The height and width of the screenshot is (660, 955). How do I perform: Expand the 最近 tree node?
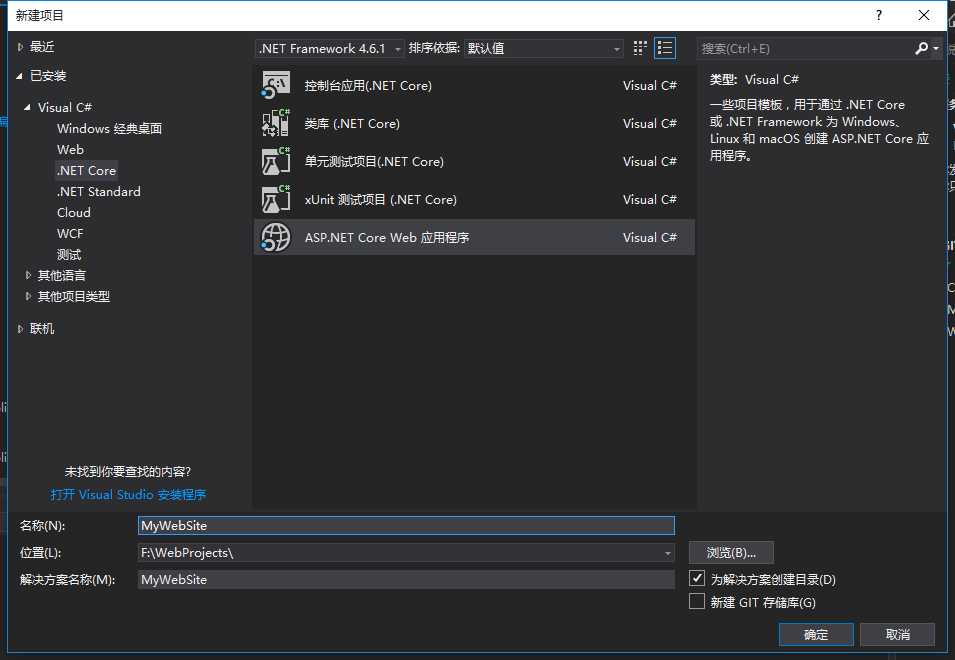[x=21, y=47]
